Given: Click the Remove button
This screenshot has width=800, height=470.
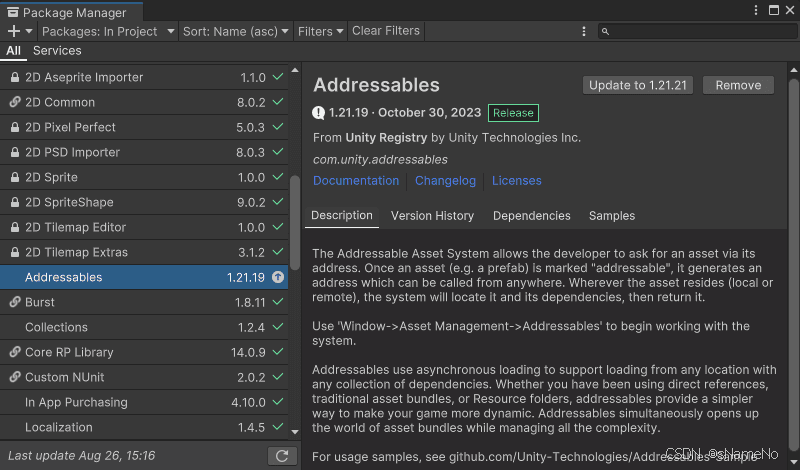Looking at the screenshot, I should (x=738, y=85).
